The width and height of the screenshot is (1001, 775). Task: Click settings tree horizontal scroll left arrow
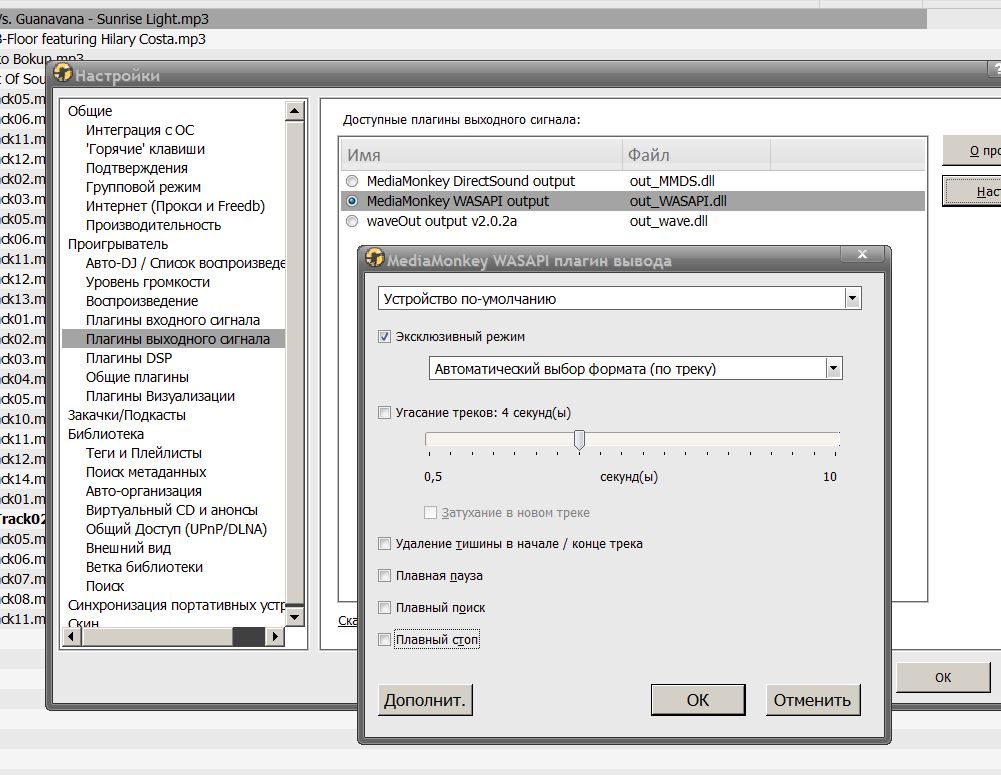pos(71,636)
